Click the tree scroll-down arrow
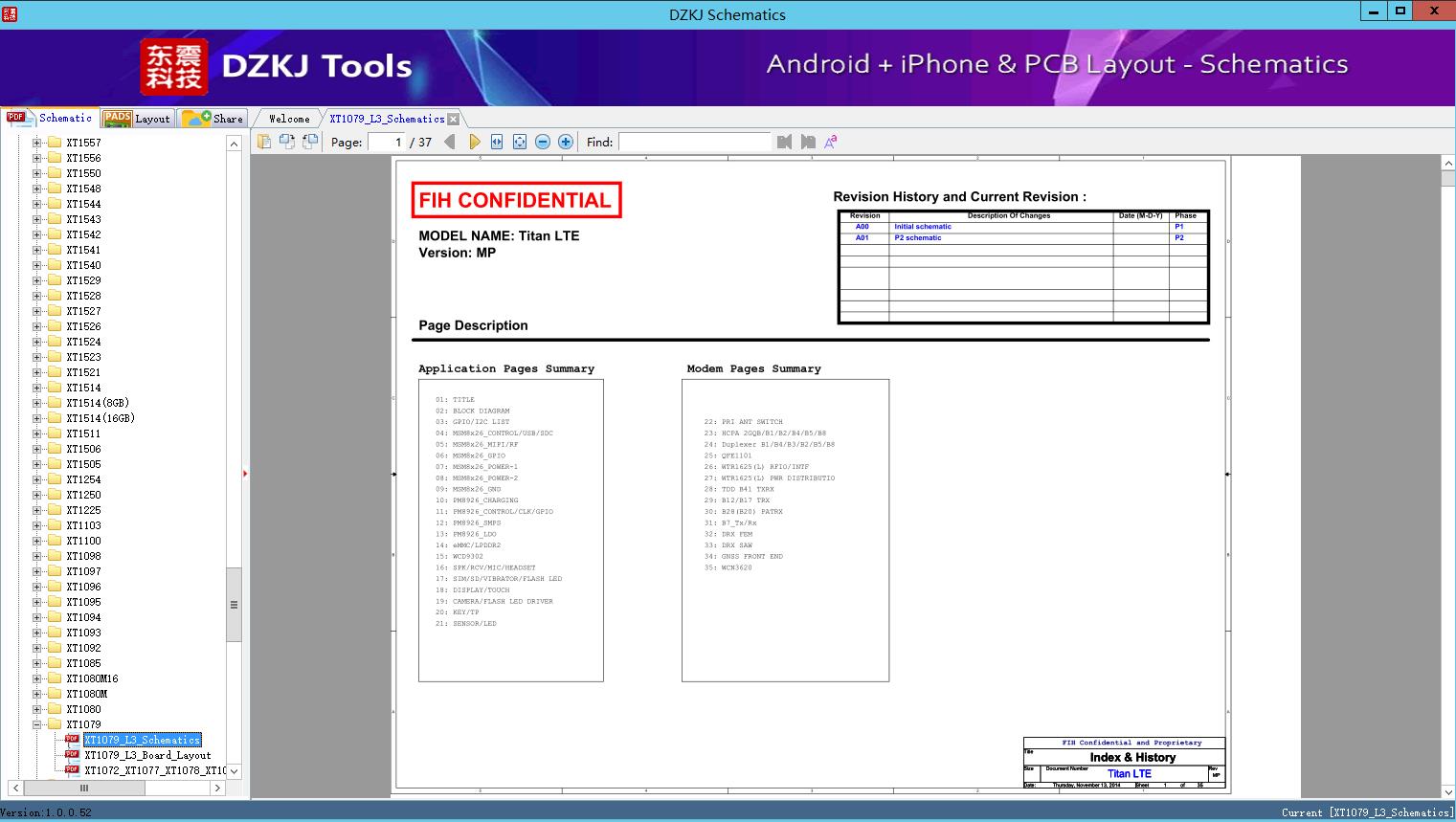The height and width of the screenshot is (822, 1456). 234,771
